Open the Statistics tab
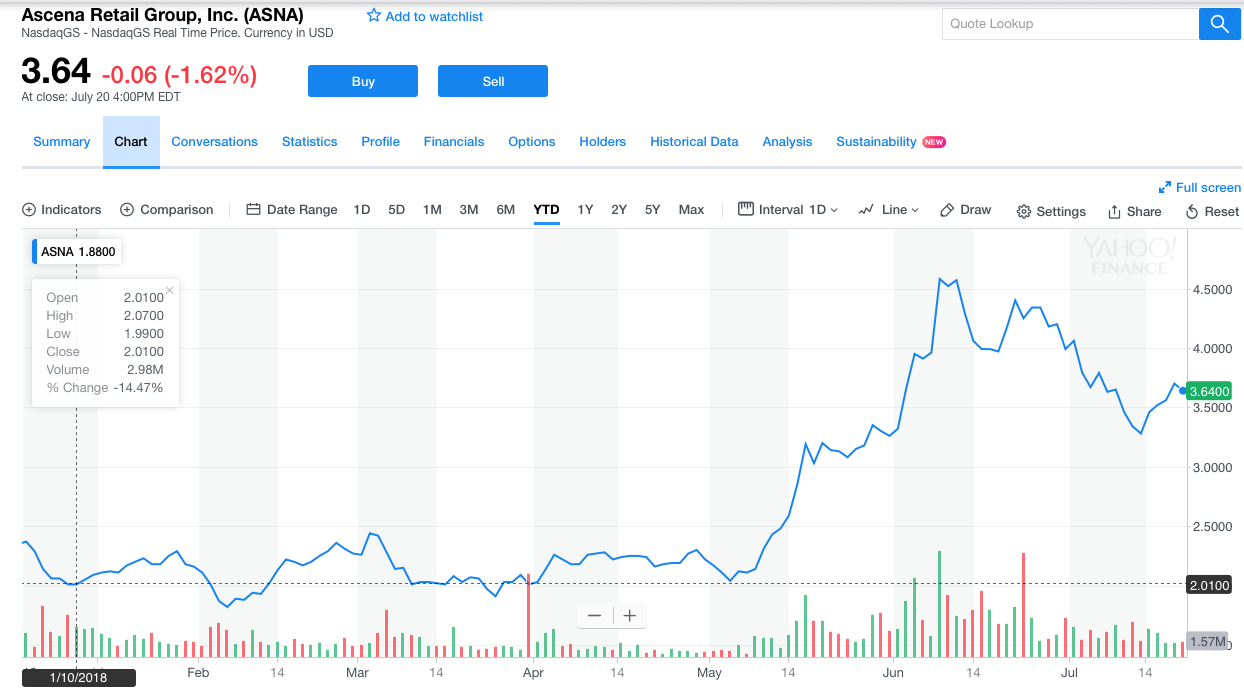The image size is (1244, 688). 310,142
